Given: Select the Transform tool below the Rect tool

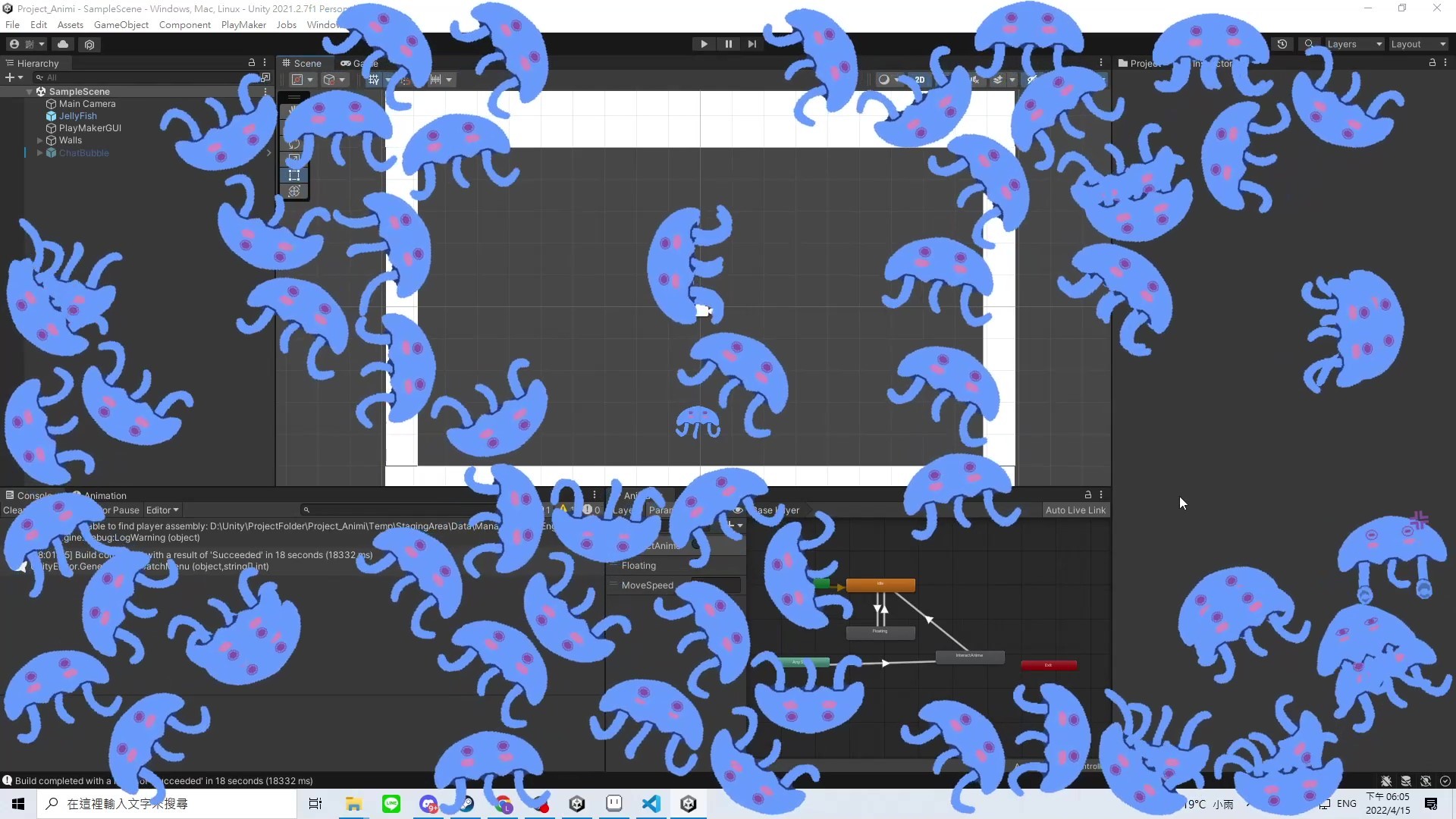Looking at the screenshot, I should pyautogui.click(x=293, y=191).
